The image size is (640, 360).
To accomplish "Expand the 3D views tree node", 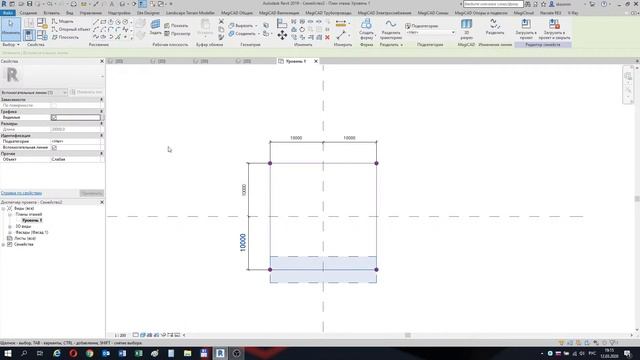I will click(x=10, y=227).
